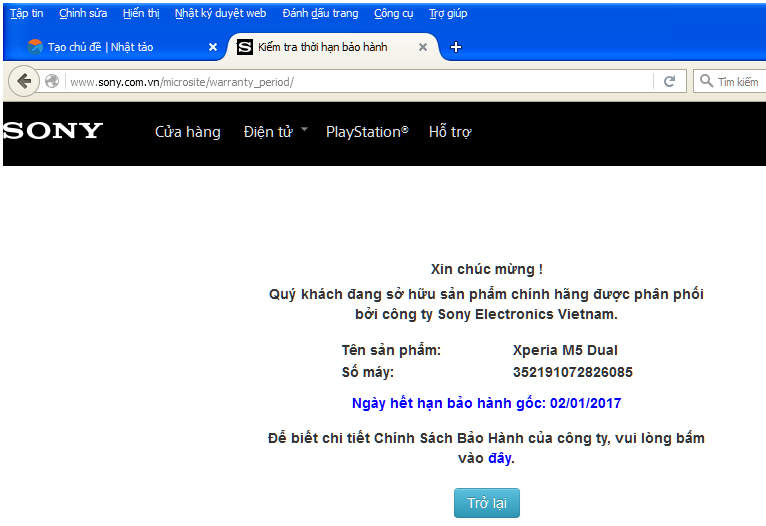Screen dimensions: 766x526
Task: Click the globe site identity icon
Action: tap(52, 81)
